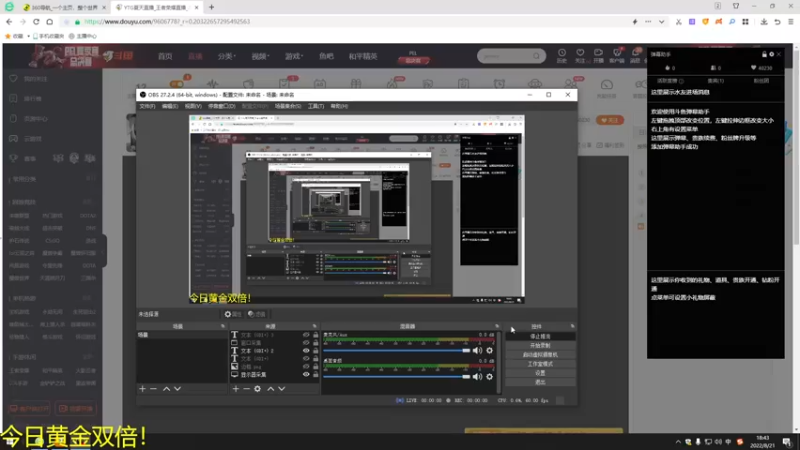Lock the danmu assistant window with padlock icon
800x450 pixels.
pyautogui.click(x=764, y=54)
